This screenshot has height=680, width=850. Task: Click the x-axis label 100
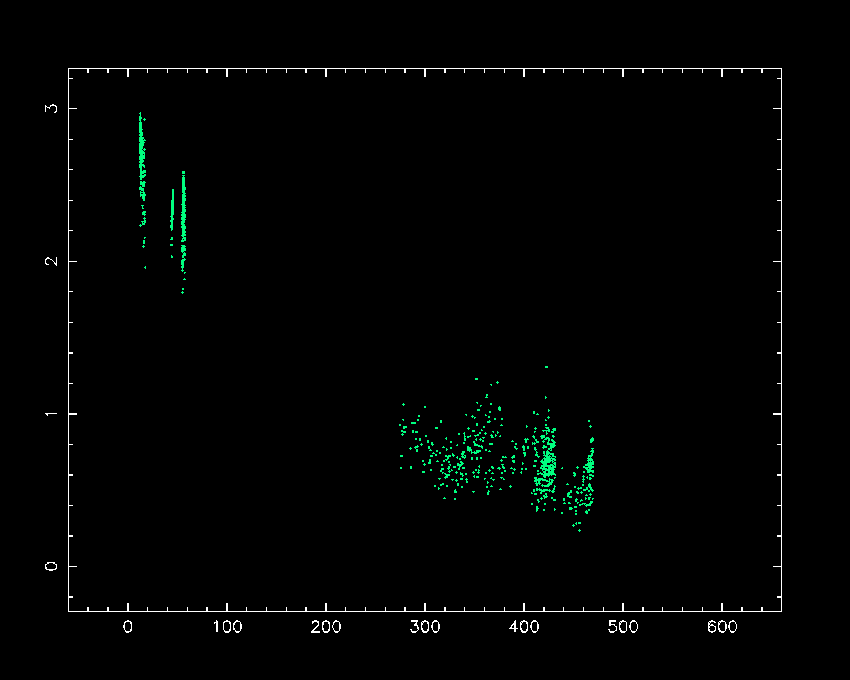(227, 627)
